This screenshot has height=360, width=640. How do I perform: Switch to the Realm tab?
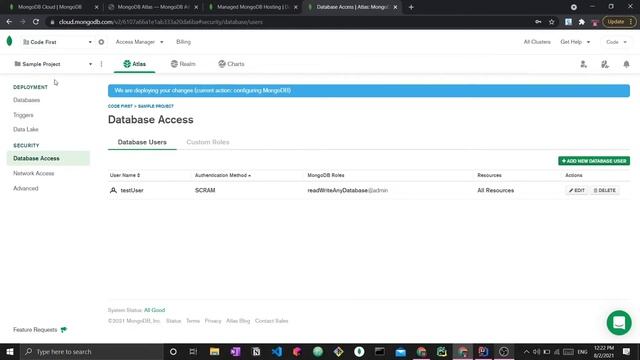183,64
